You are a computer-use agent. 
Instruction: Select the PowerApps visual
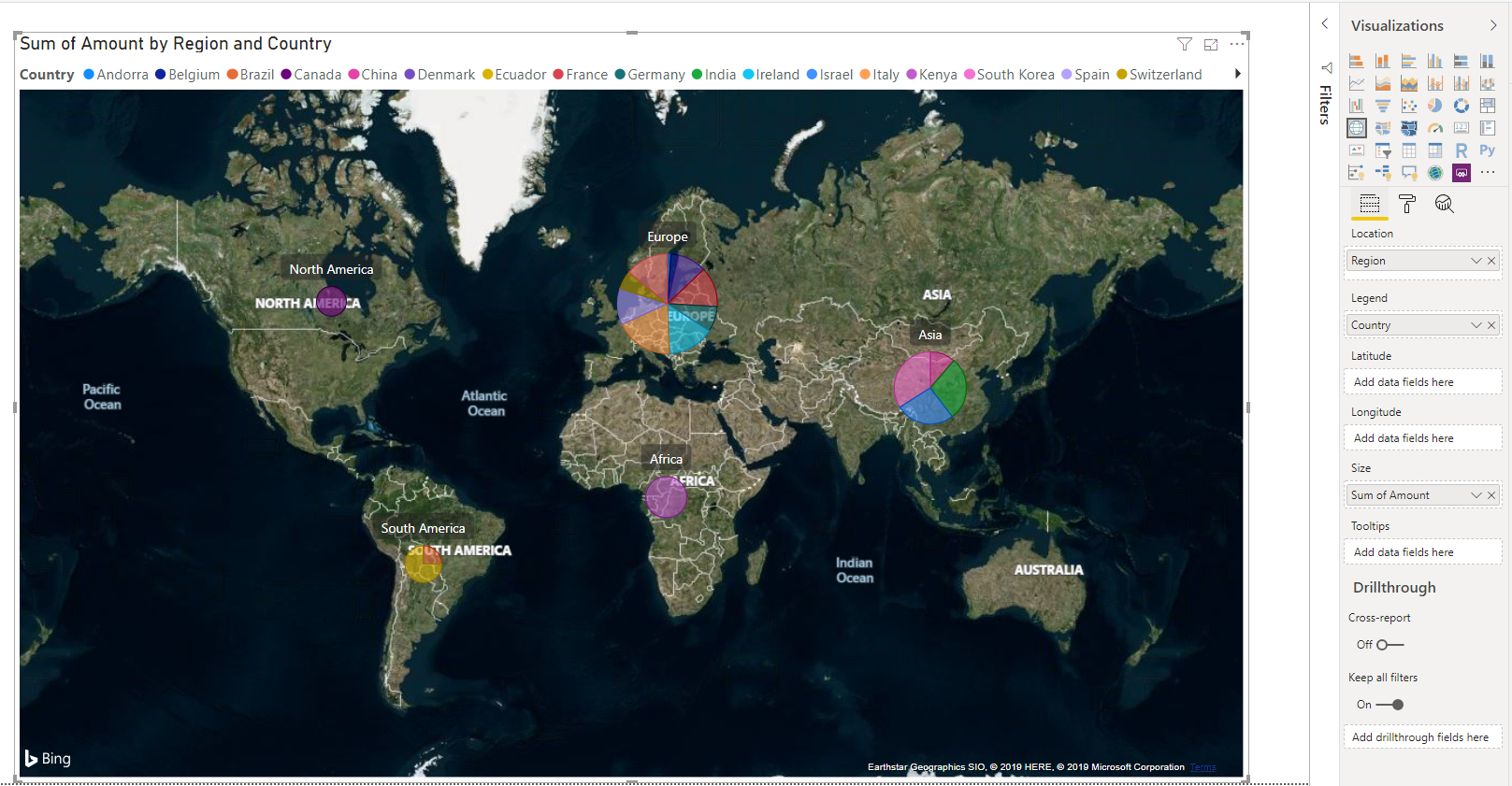tap(1462, 173)
